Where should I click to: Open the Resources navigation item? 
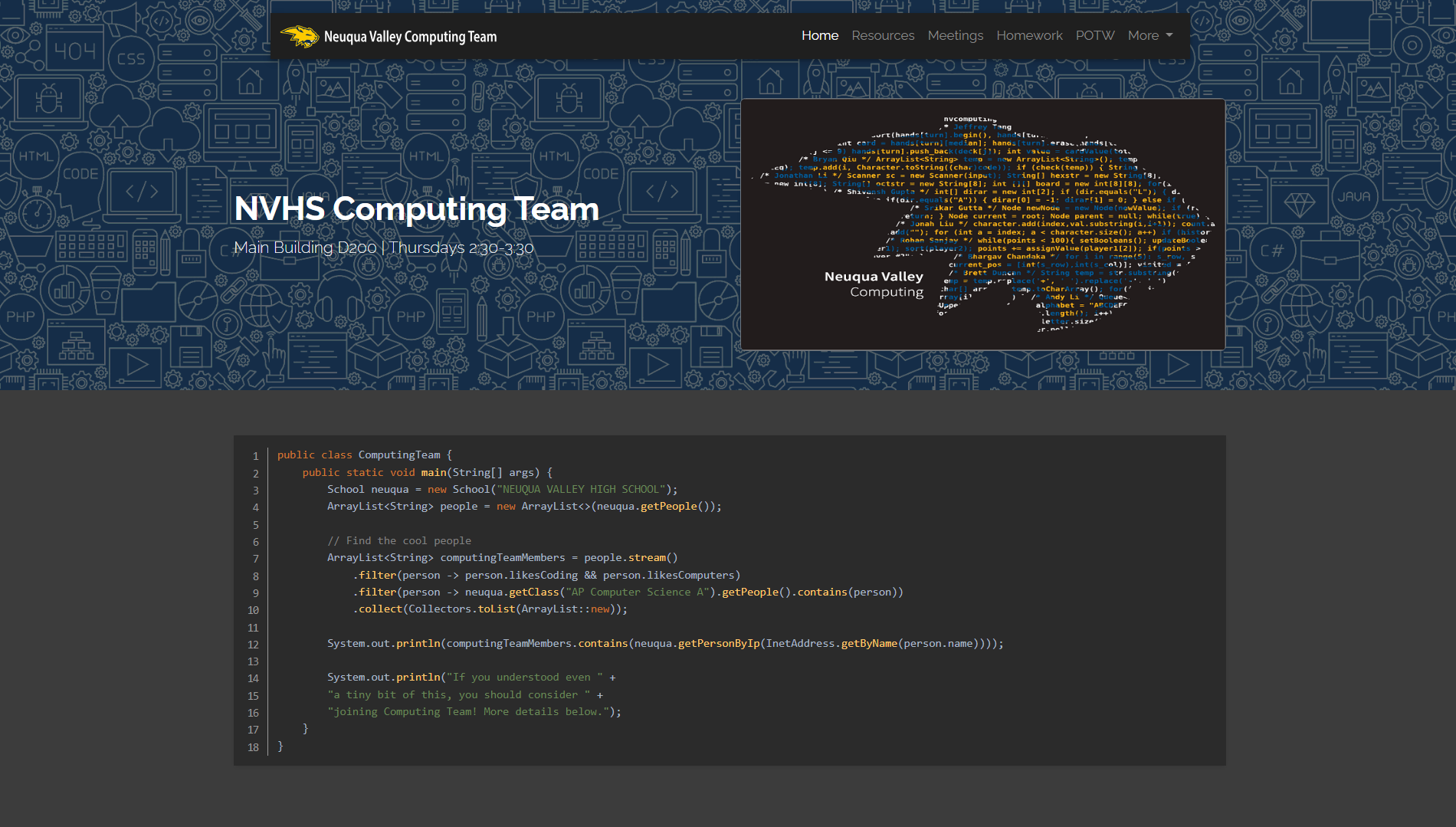coord(882,35)
